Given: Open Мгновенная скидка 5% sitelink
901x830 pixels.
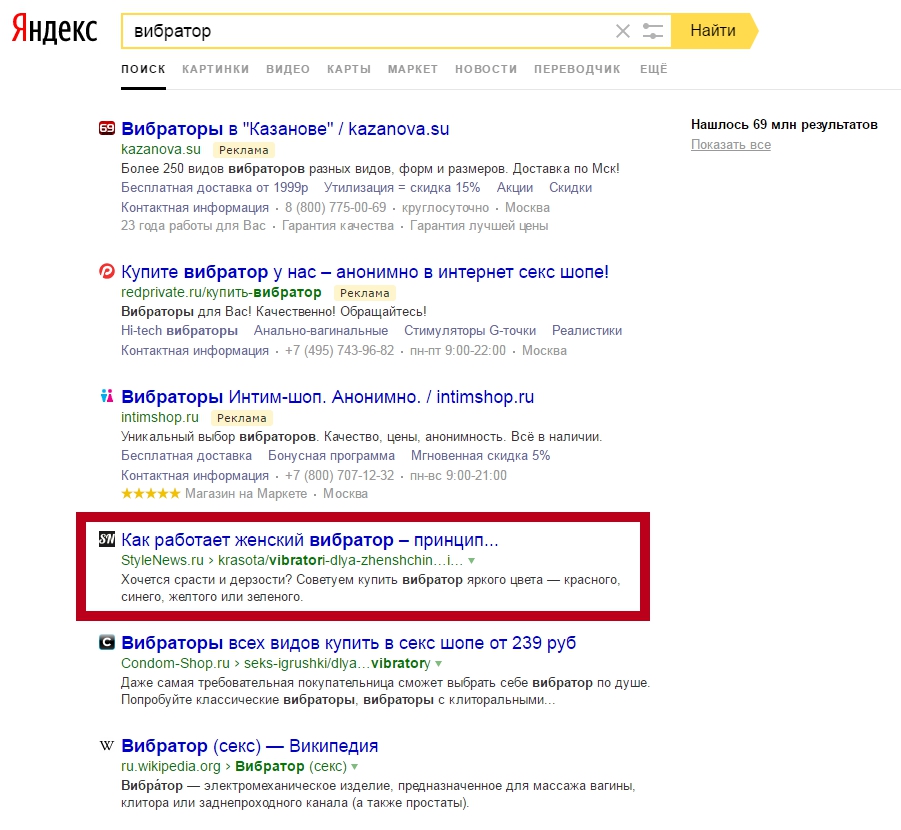Looking at the screenshot, I should [x=480, y=456].
